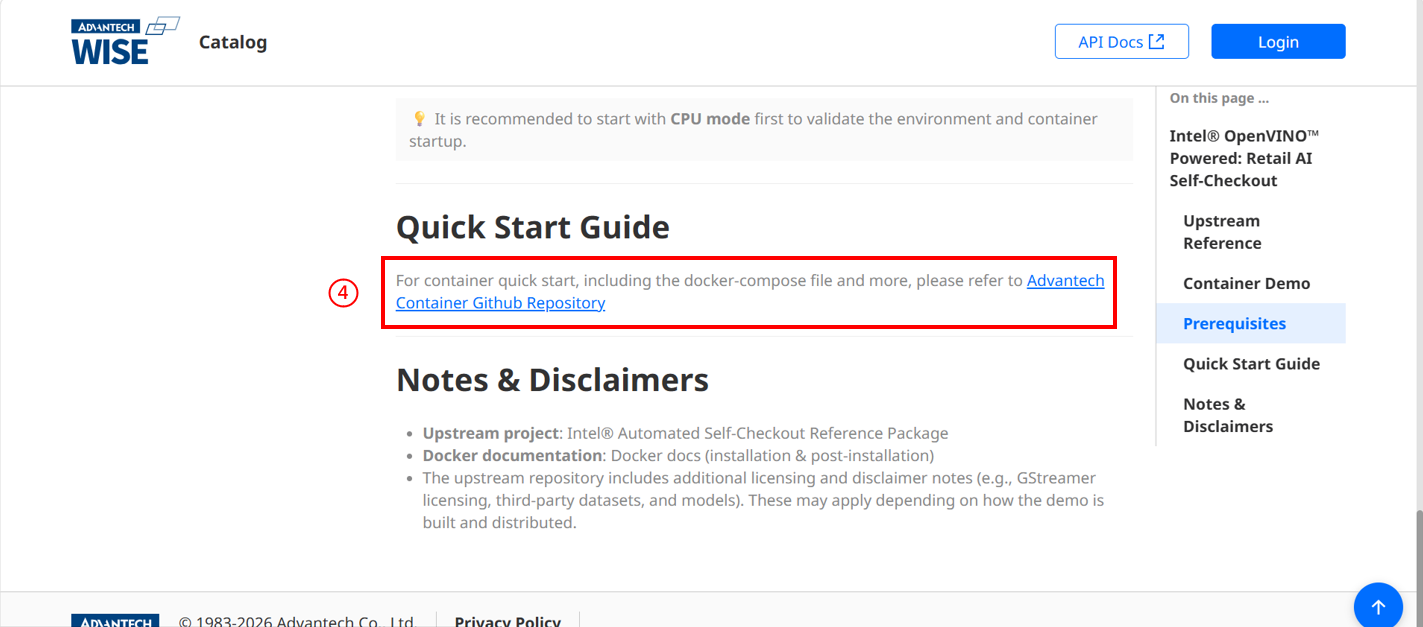Click the Notes & Disclaimers heading
This screenshot has height=627, width=1423.
(x=552, y=380)
